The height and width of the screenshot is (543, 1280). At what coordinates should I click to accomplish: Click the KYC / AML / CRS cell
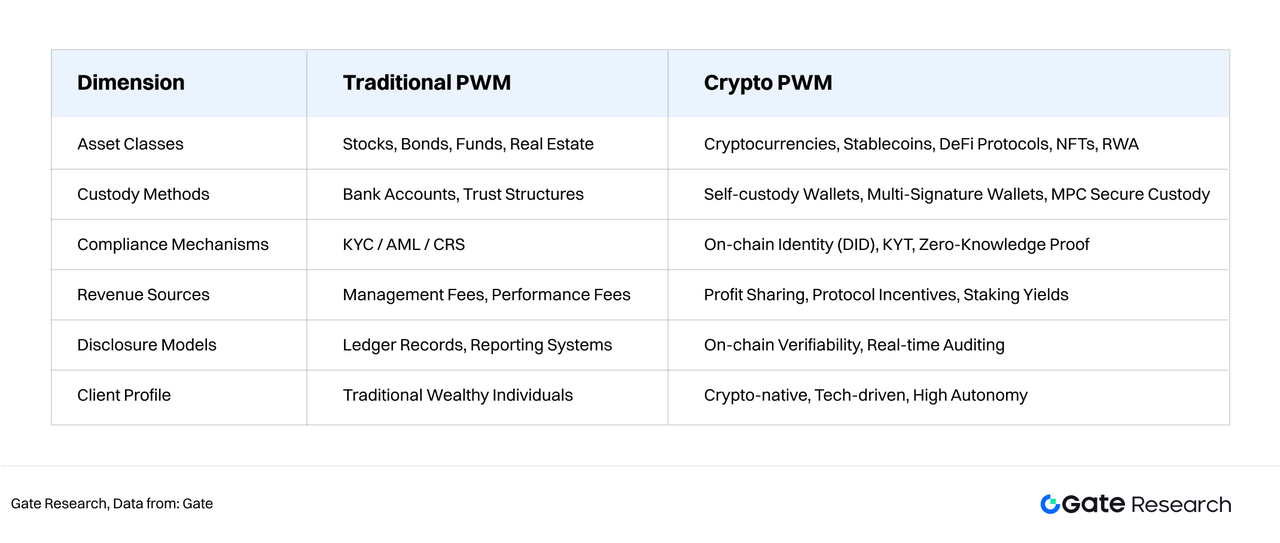404,244
